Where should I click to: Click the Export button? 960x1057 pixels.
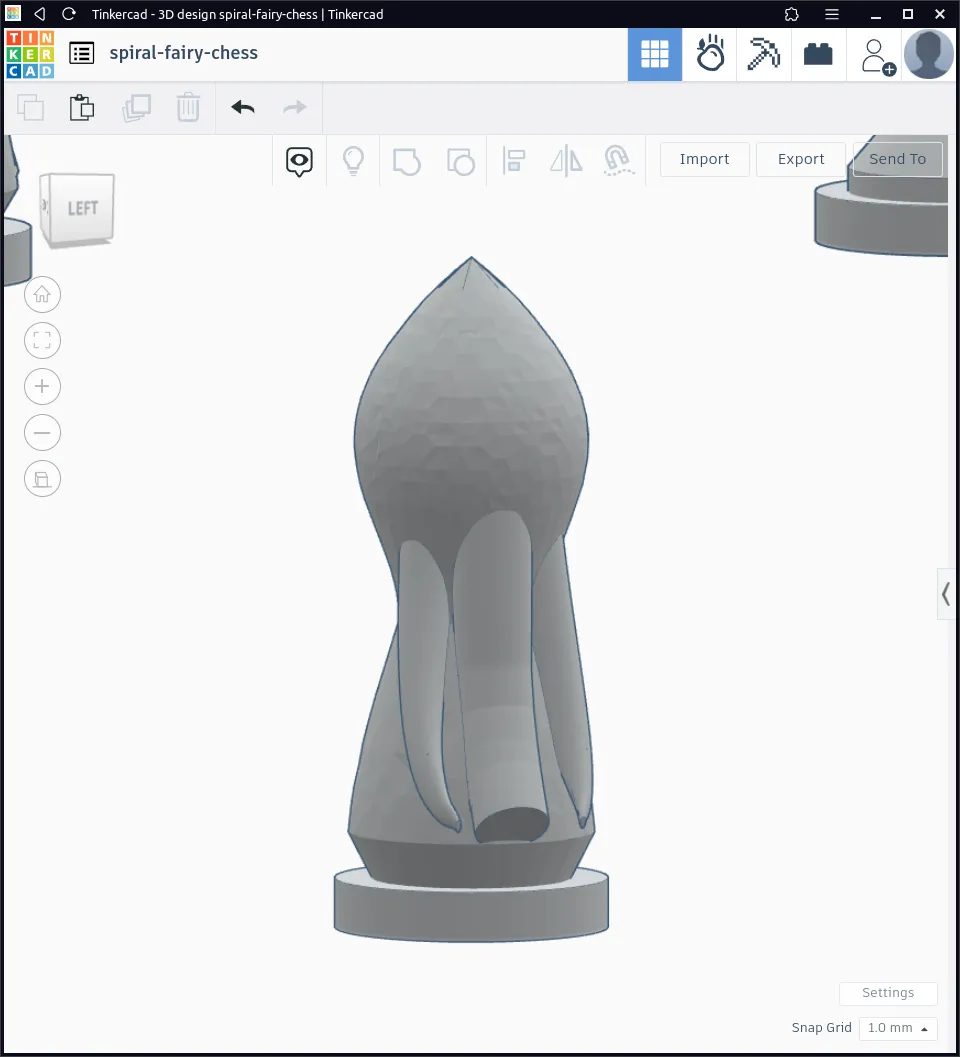[x=801, y=159]
